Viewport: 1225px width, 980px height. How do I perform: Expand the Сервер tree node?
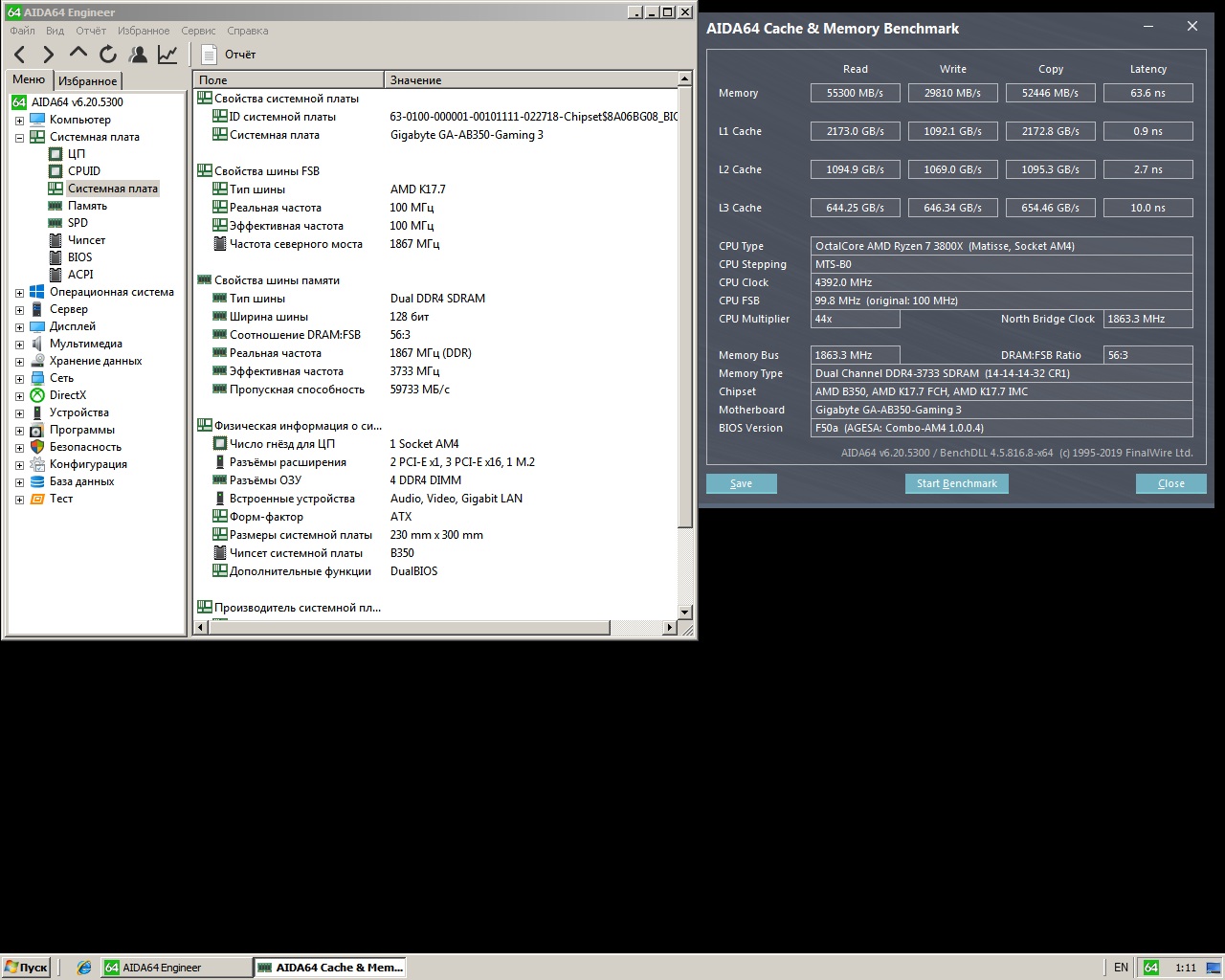point(19,310)
